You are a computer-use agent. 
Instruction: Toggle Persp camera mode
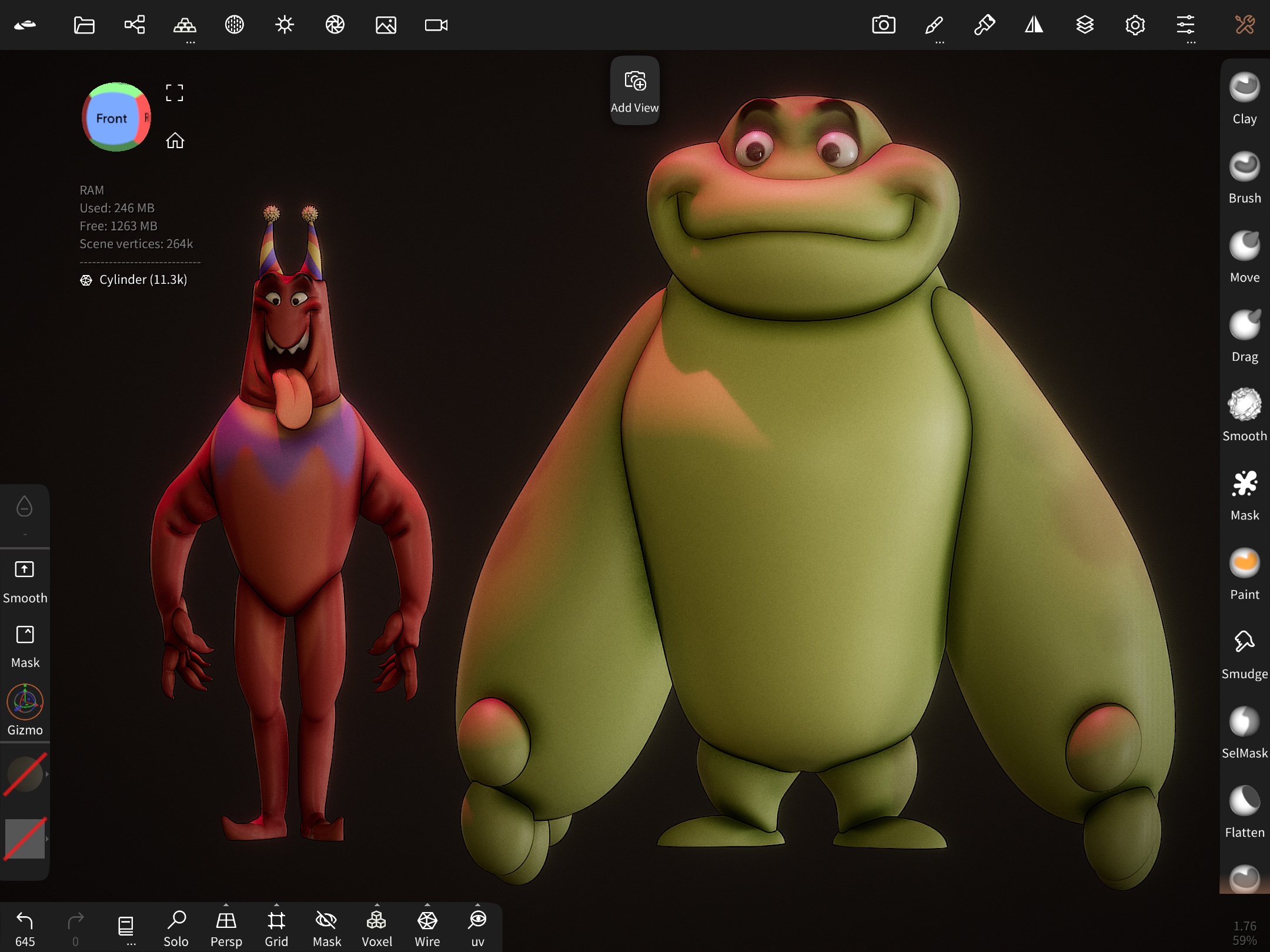226,928
